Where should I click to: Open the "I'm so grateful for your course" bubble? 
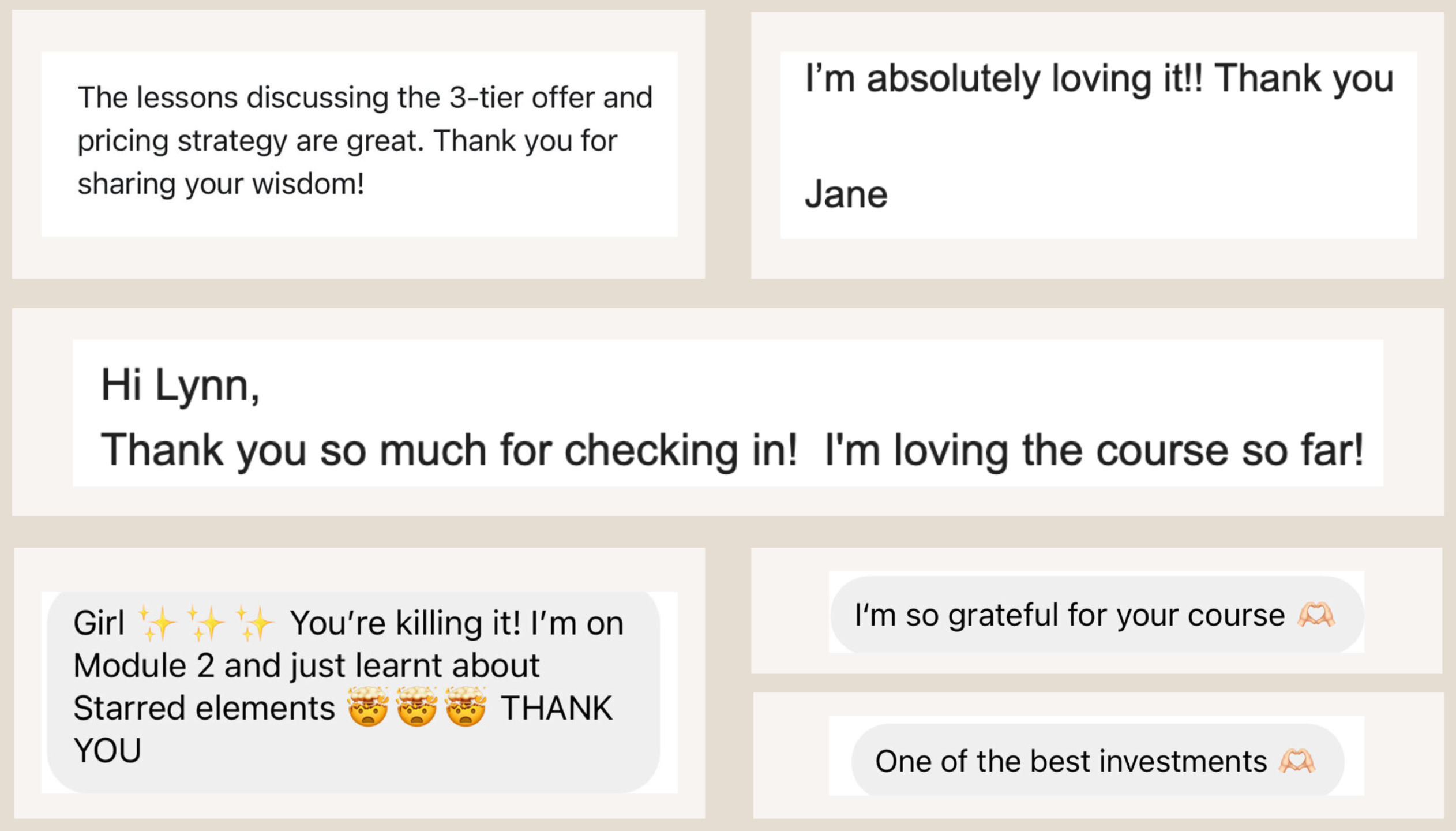1070,615
